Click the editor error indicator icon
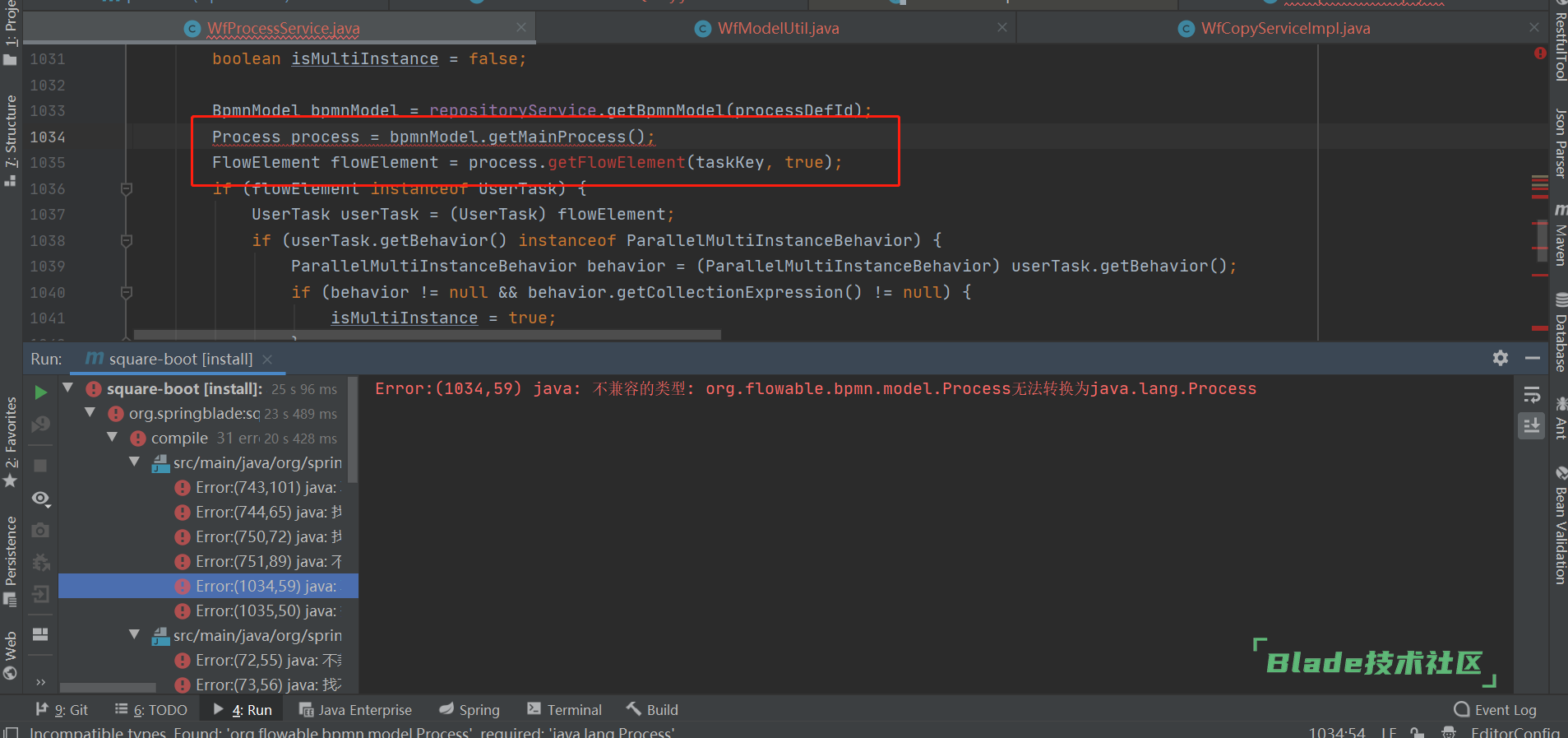 tap(1540, 53)
